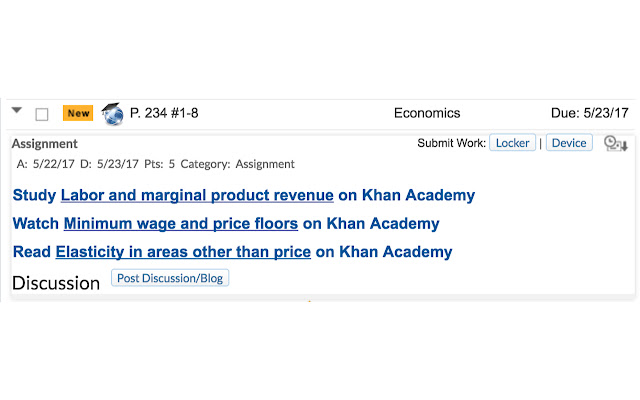Submit work using the Locker button
640x400 pixels.
pyautogui.click(x=512, y=143)
